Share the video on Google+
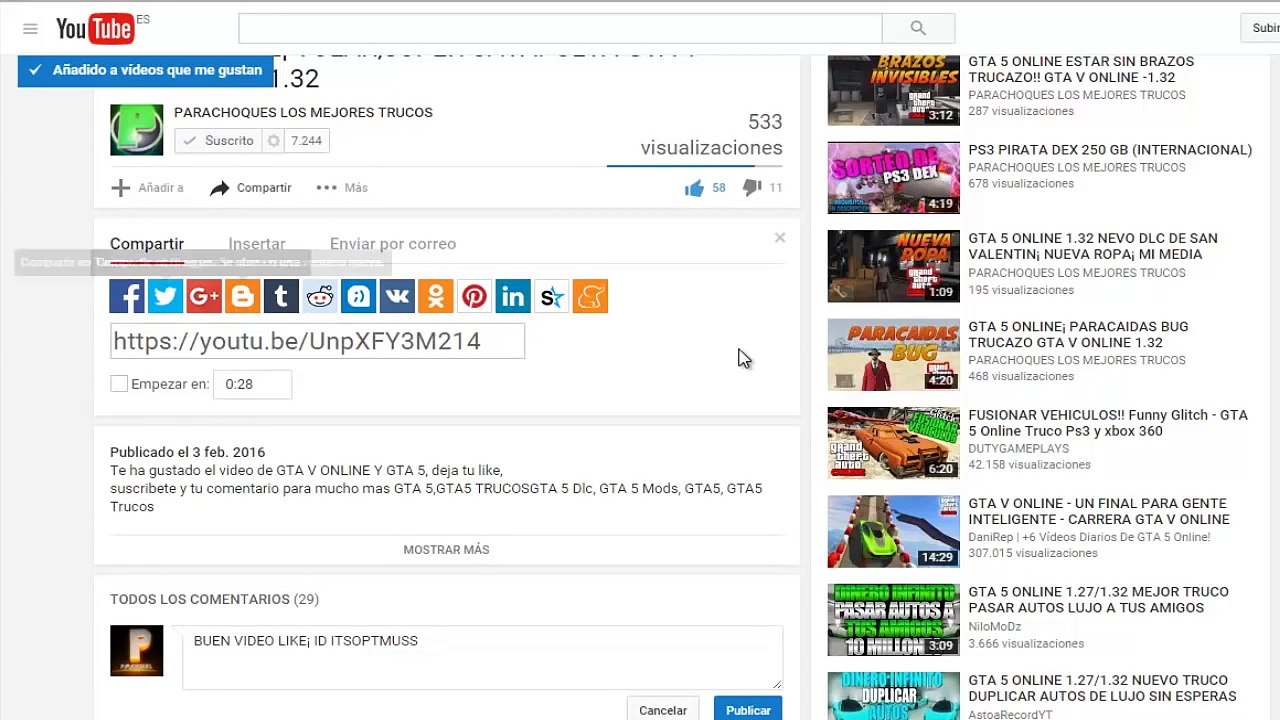1280x720 pixels. pos(204,296)
